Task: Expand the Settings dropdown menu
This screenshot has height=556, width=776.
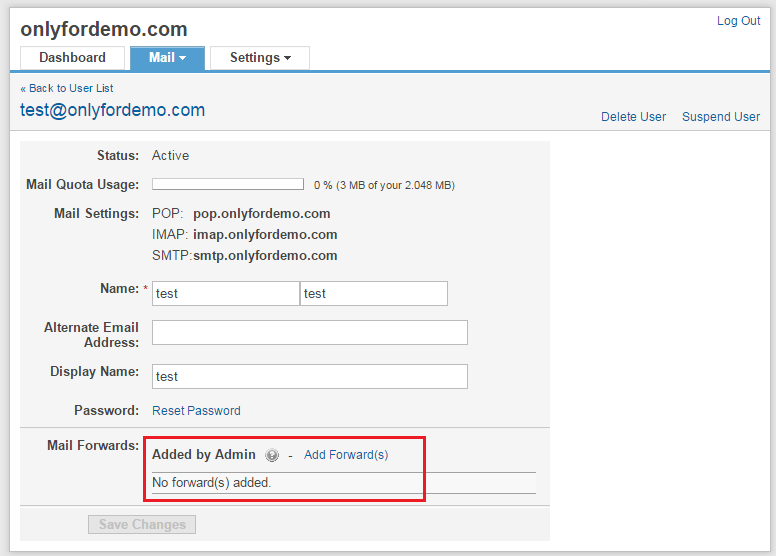Action: (260, 58)
